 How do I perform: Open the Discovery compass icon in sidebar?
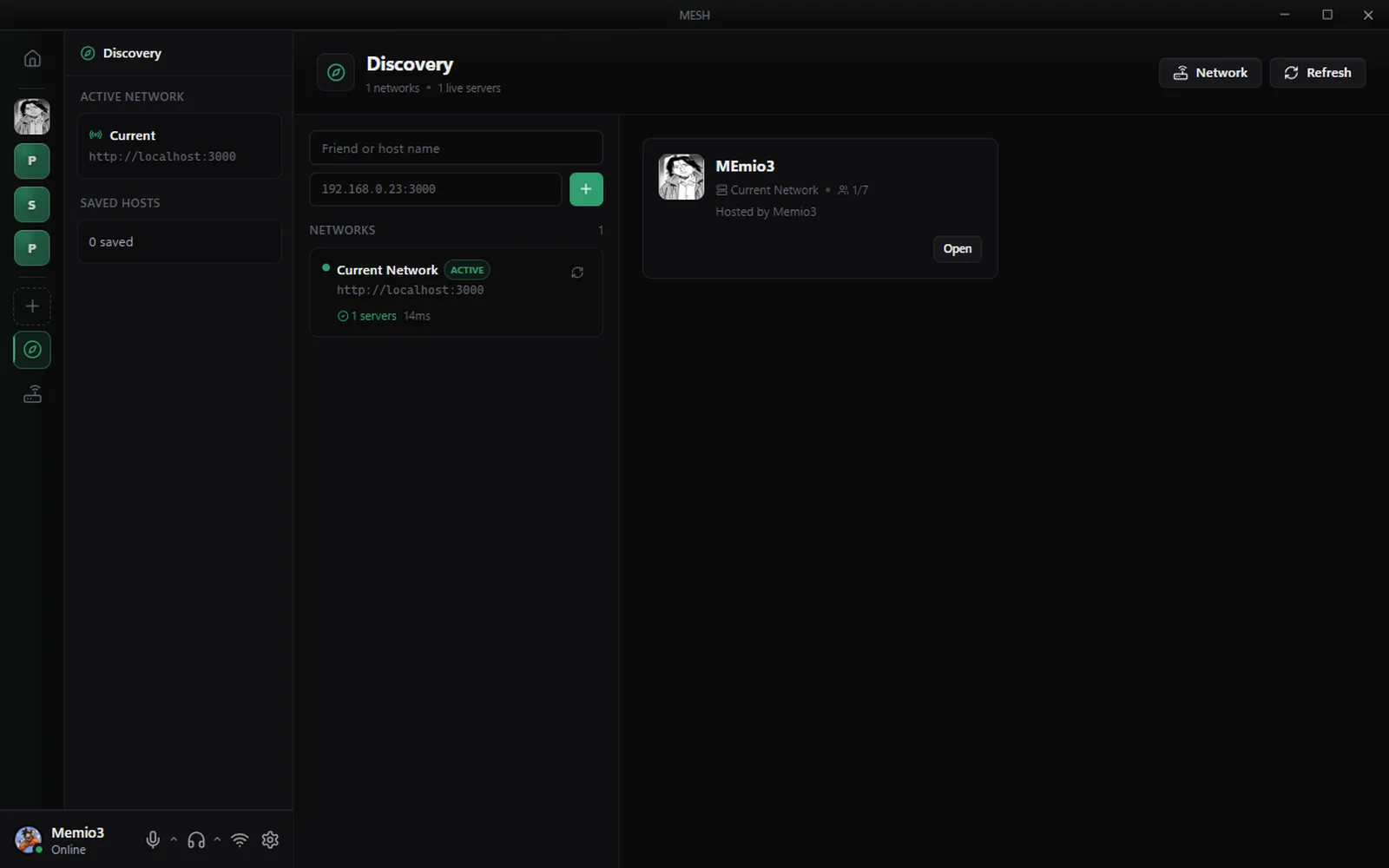pyautogui.click(x=32, y=350)
